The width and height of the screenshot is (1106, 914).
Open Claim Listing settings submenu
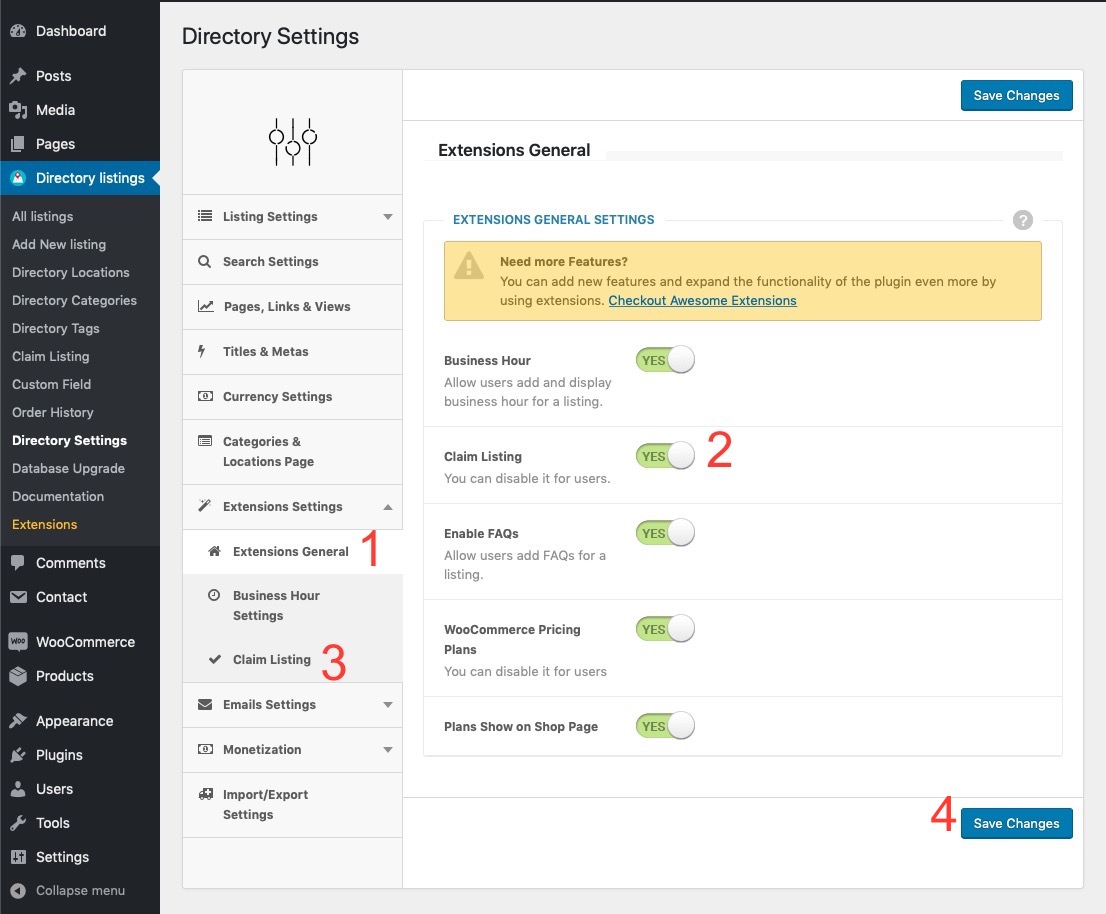click(x=293, y=659)
